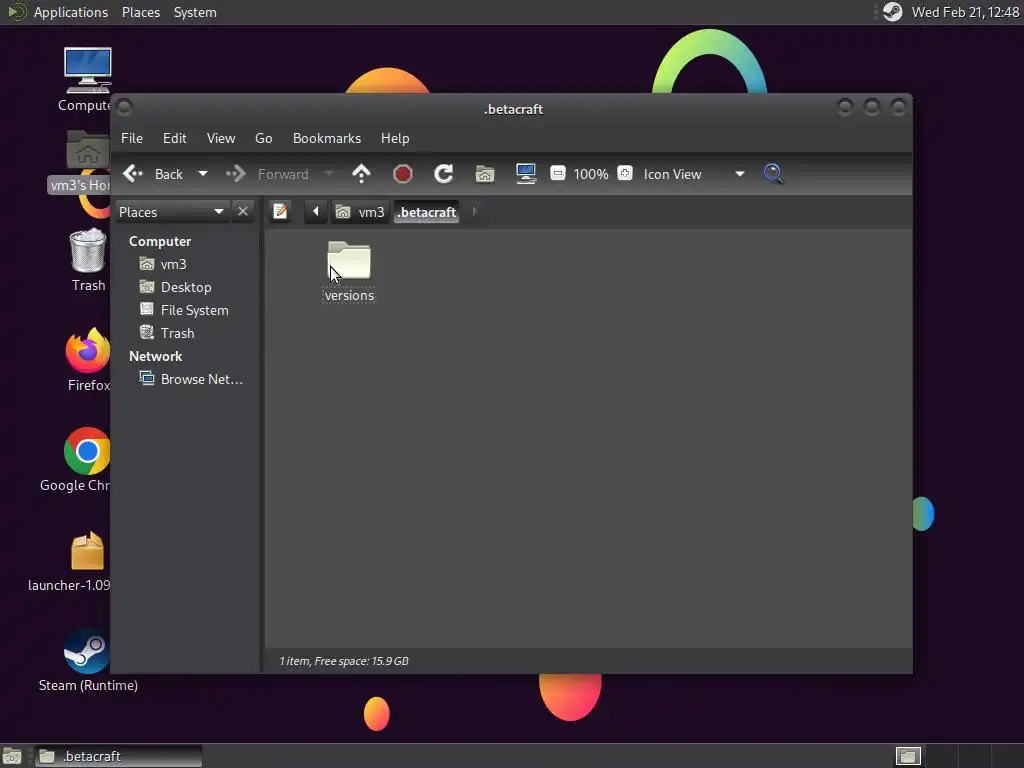Open the window menu button at title bar left
This screenshot has height=768, width=1024.
pyautogui.click(x=125, y=106)
